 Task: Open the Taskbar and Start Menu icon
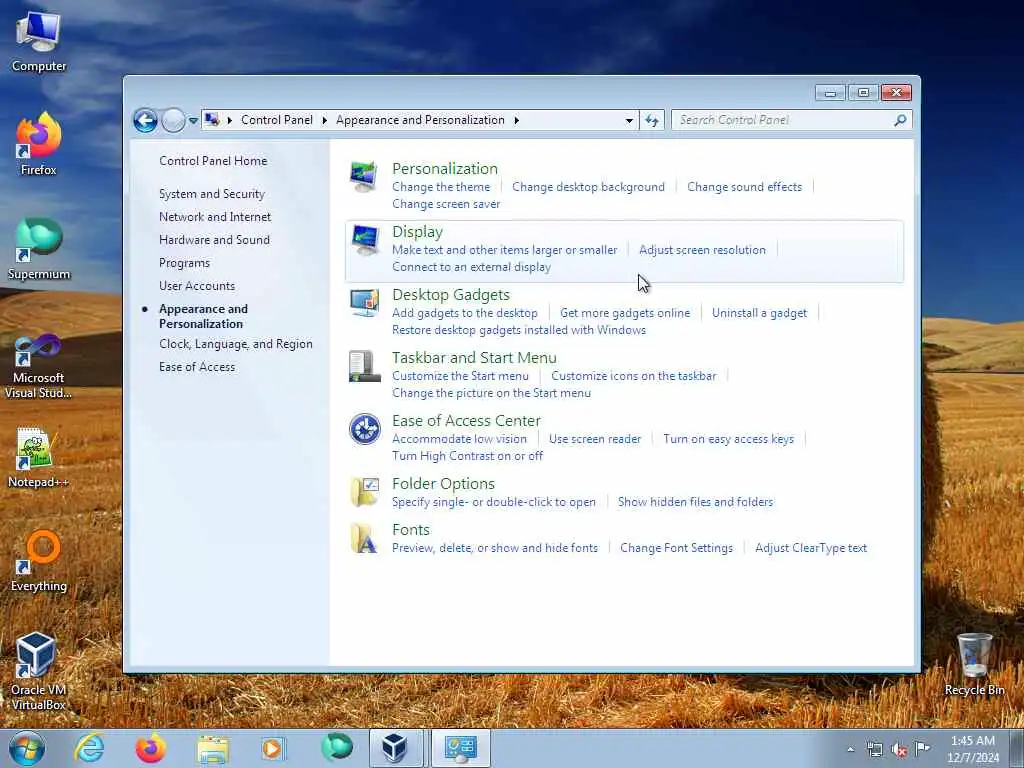(x=364, y=366)
